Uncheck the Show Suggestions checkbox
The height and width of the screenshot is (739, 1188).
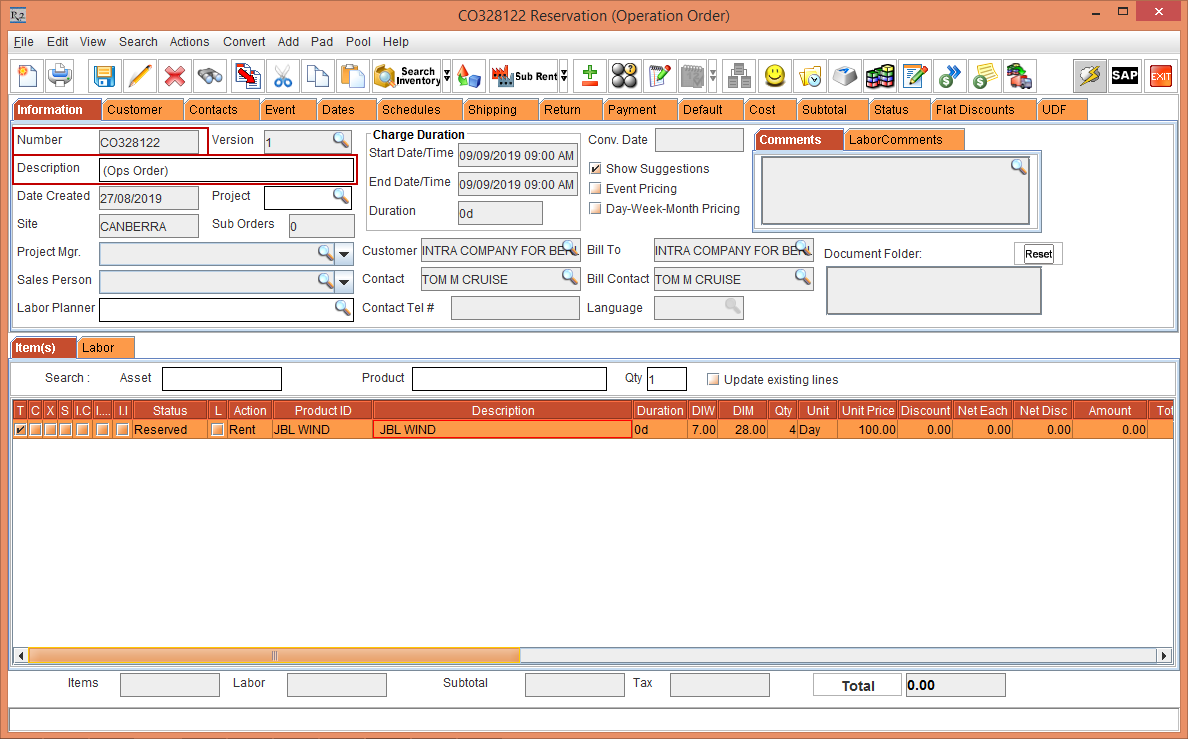point(596,169)
